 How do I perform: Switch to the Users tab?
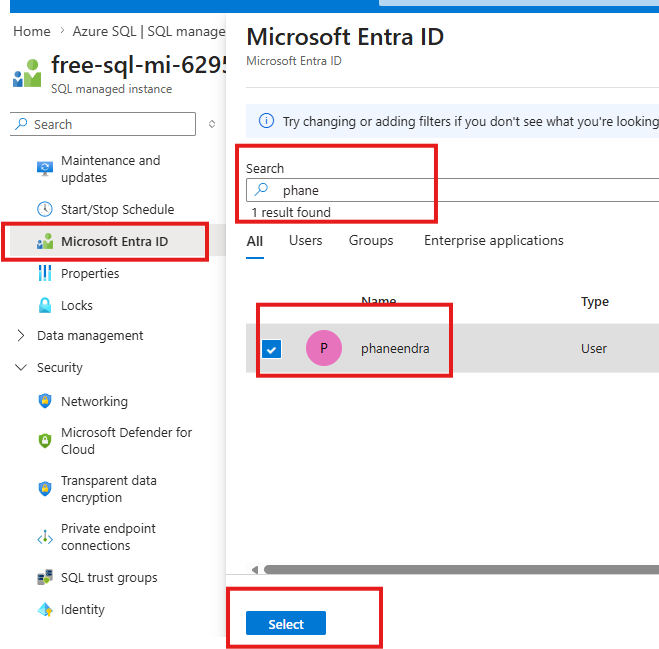coord(306,240)
